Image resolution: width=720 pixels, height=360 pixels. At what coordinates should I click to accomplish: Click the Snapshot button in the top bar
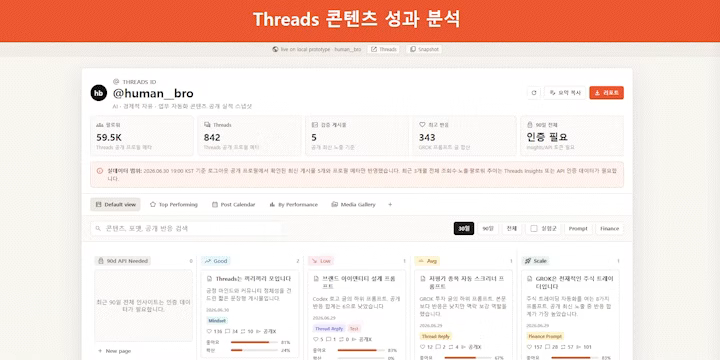click(424, 49)
